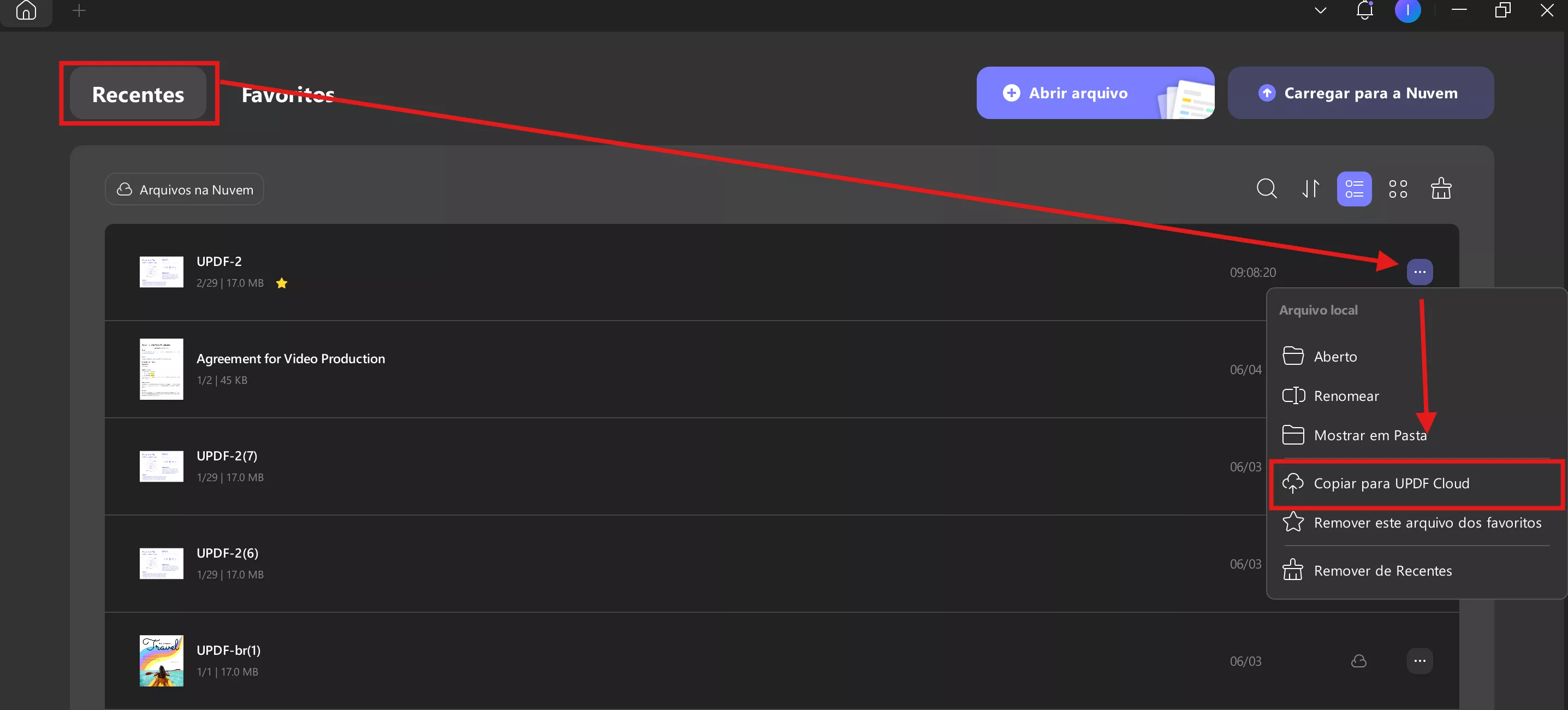Click the notification bell icon
The width and height of the screenshot is (1568, 710).
tap(1365, 10)
